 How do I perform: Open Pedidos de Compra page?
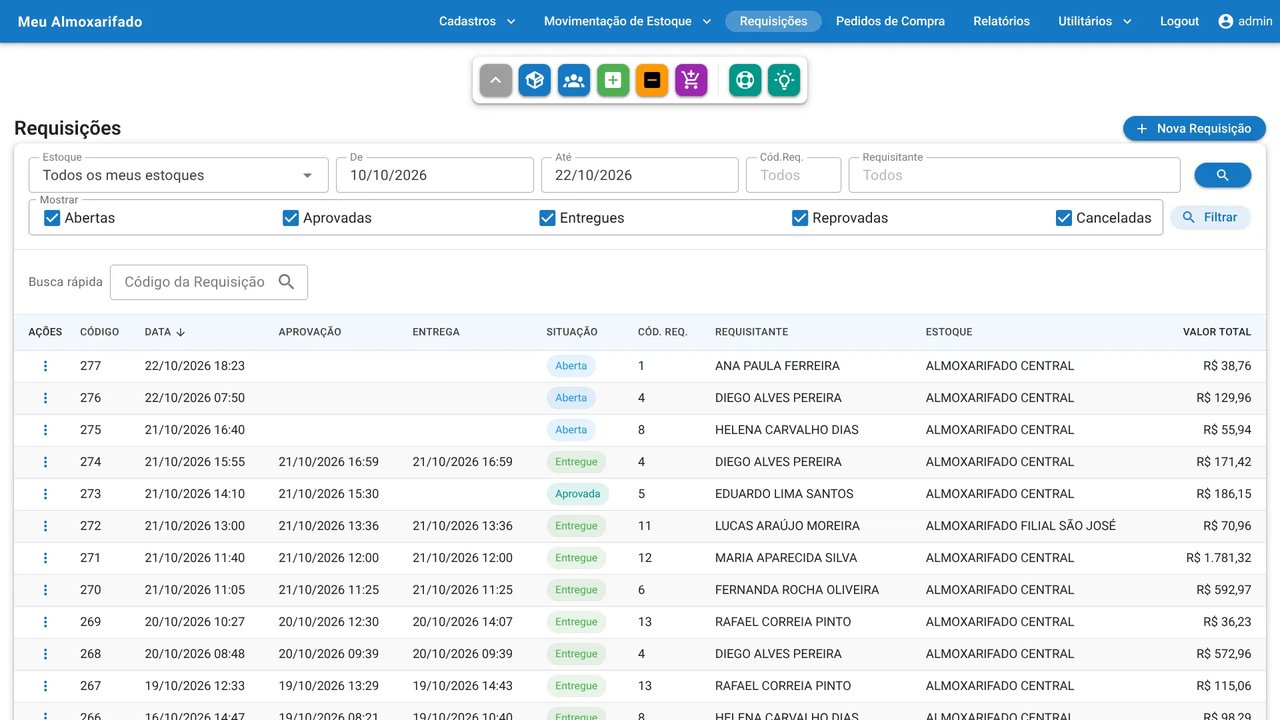tap(890, 21)
